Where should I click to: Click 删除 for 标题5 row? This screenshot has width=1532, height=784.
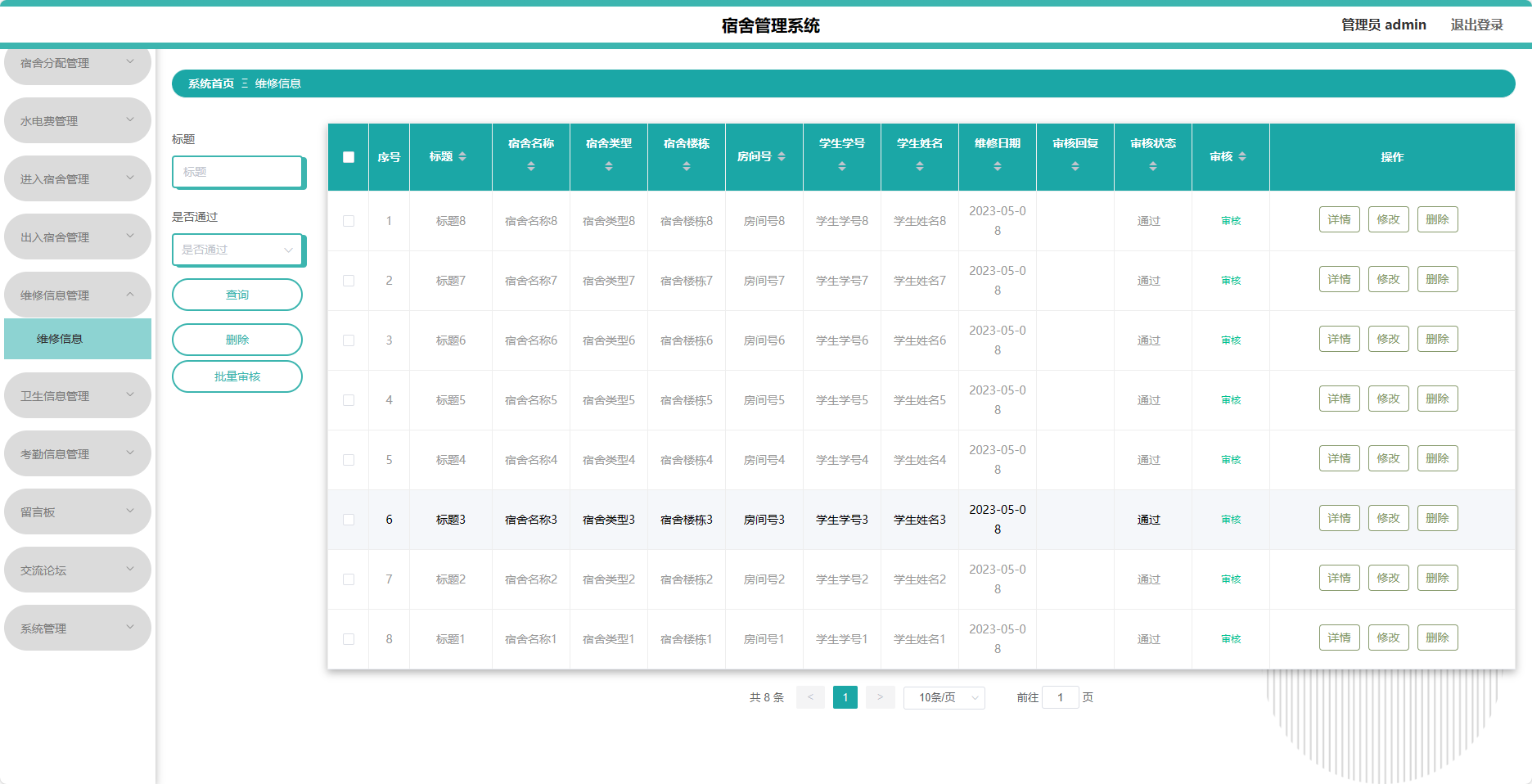coord(1438,399)
